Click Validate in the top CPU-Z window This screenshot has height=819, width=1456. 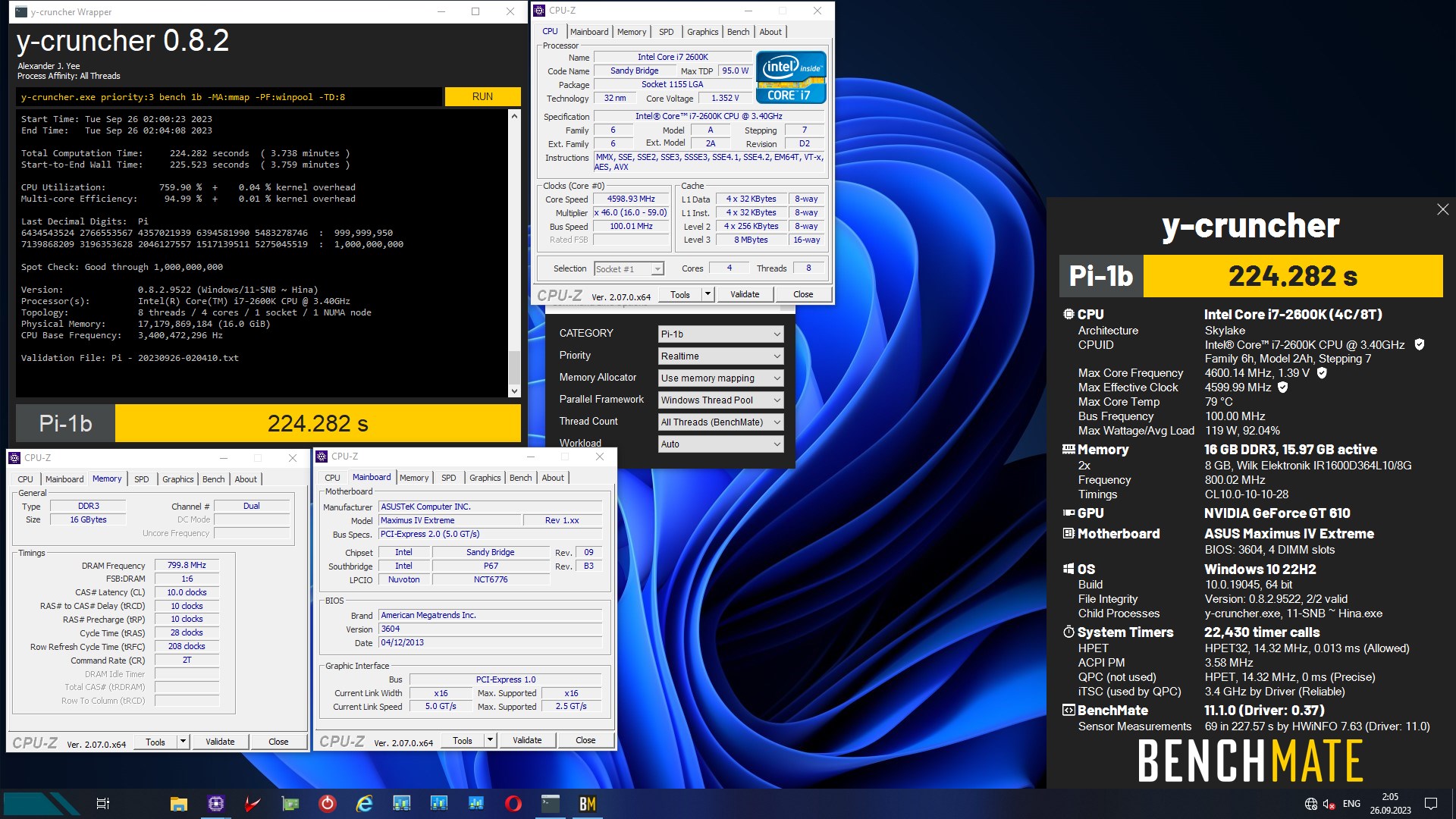tap(745, 294)
